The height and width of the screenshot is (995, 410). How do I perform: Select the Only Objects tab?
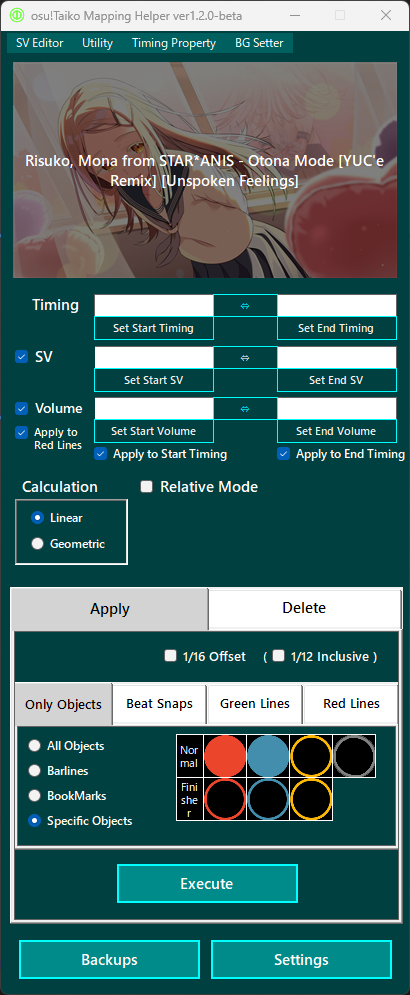point(63,704)
